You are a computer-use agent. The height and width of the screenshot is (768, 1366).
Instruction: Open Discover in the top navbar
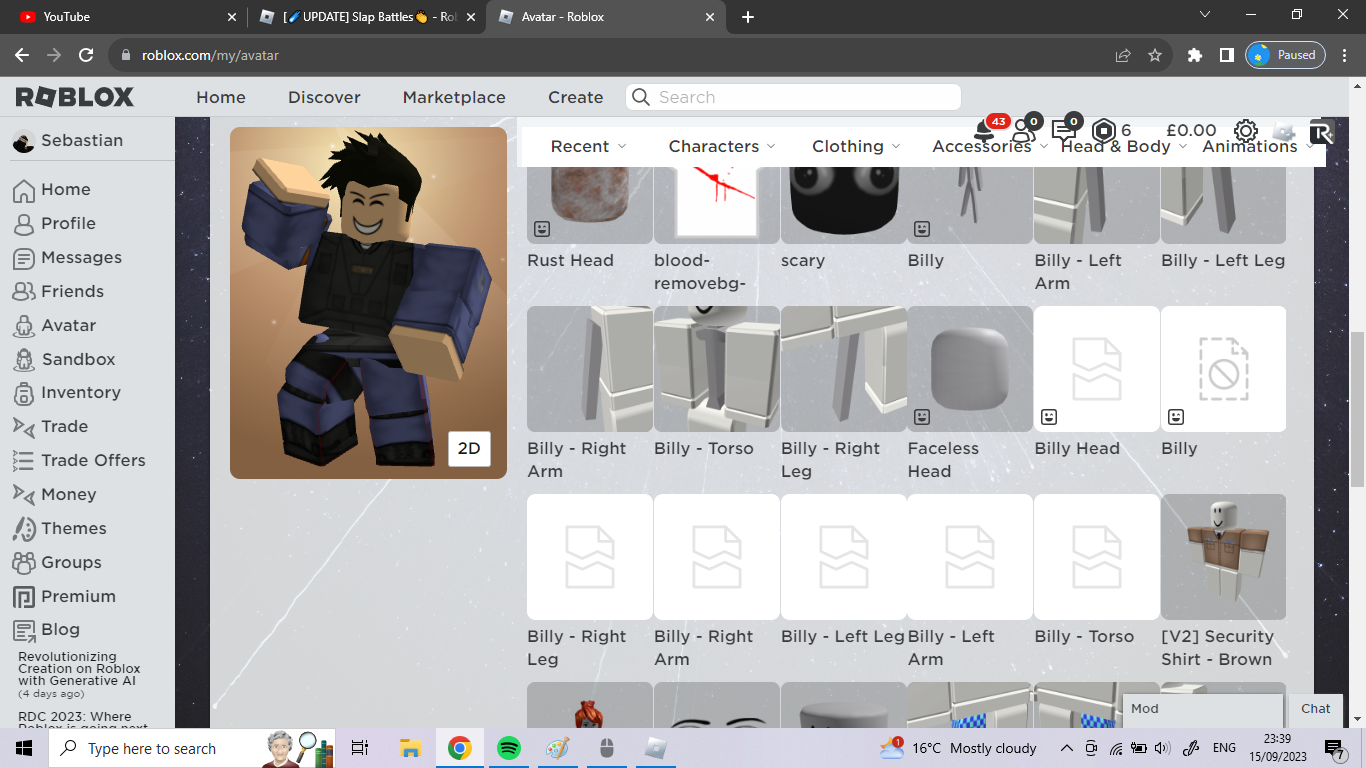[324, 97]
